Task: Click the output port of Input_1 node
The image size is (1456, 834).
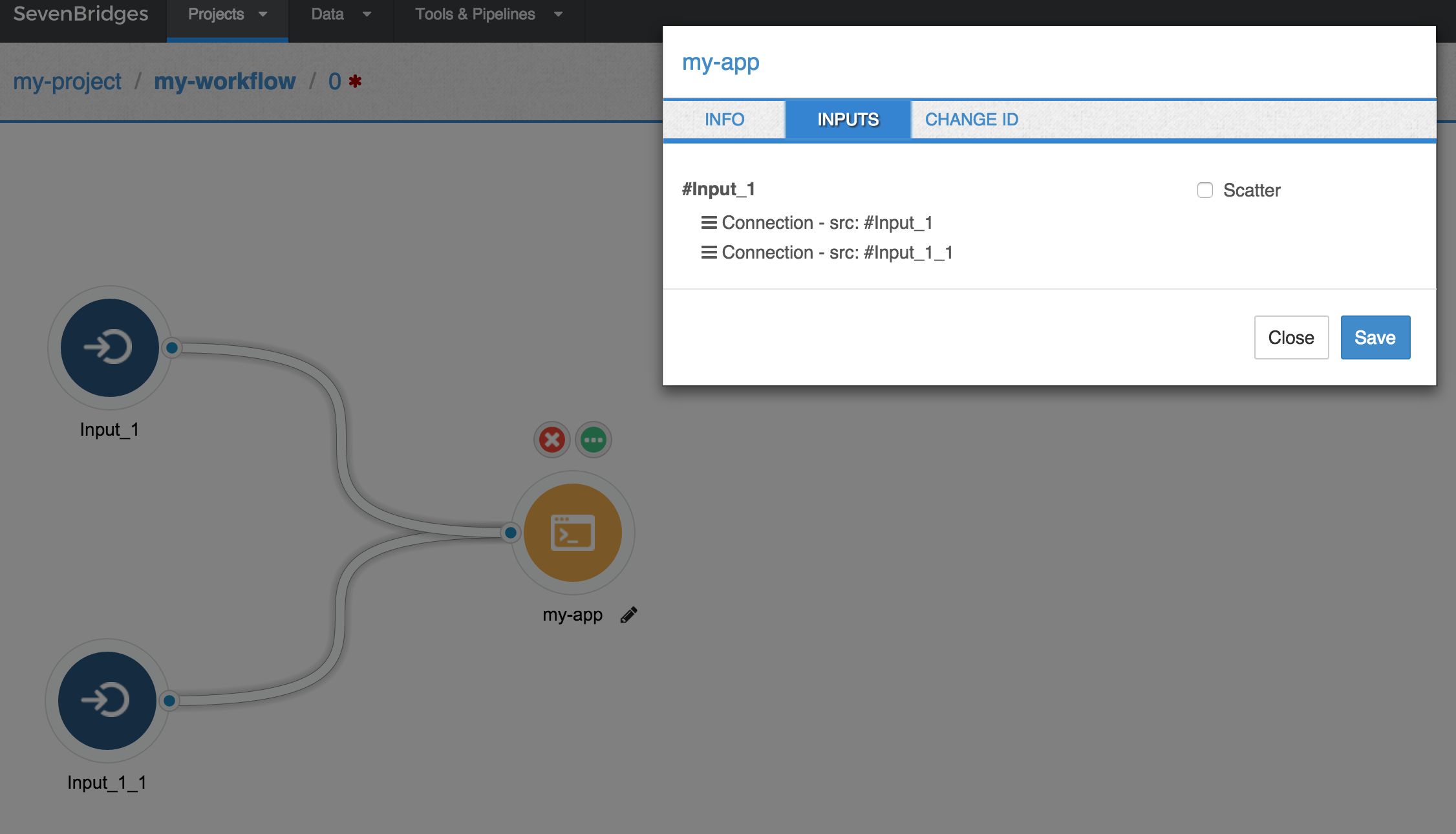Action: 171,348
